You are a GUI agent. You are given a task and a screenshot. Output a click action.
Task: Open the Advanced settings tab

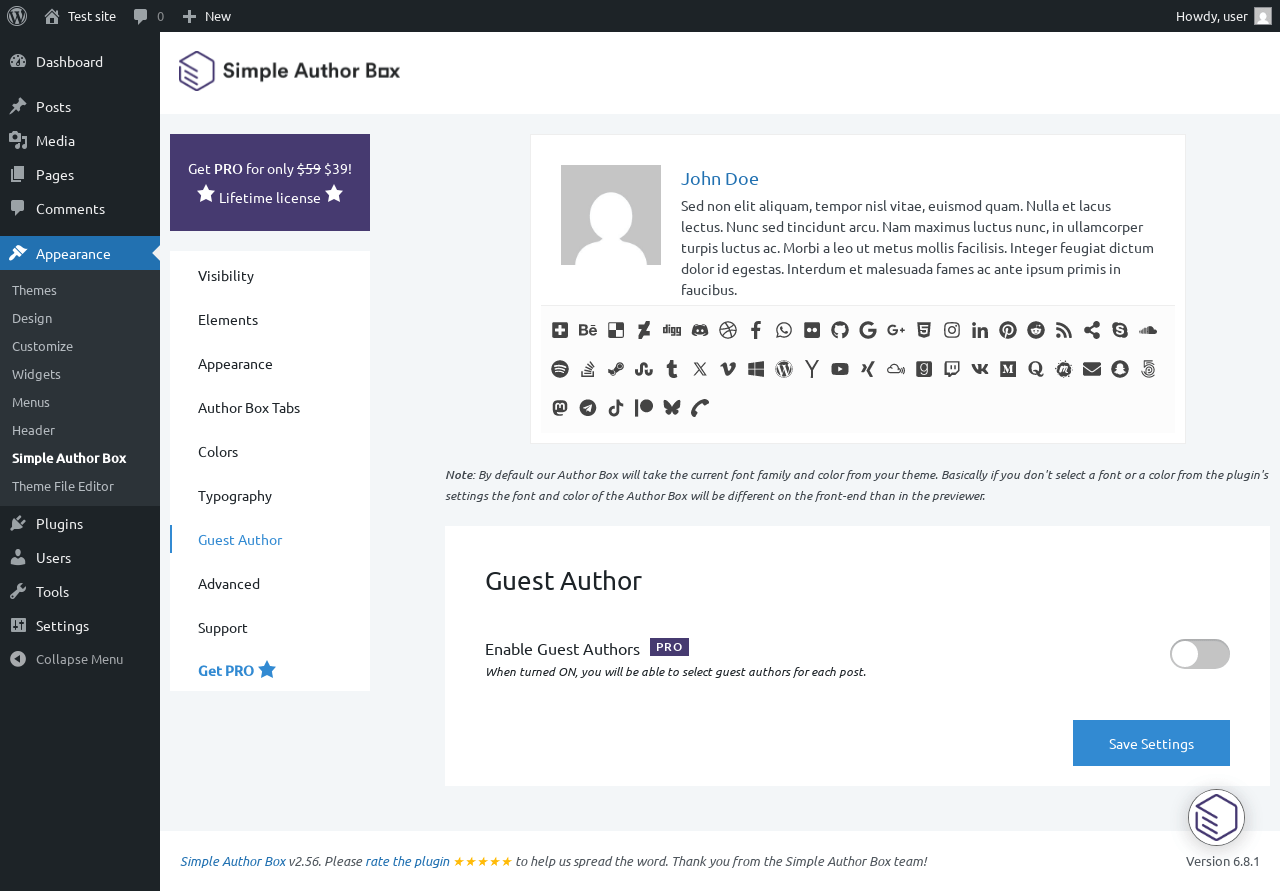(x=270, y=583)
